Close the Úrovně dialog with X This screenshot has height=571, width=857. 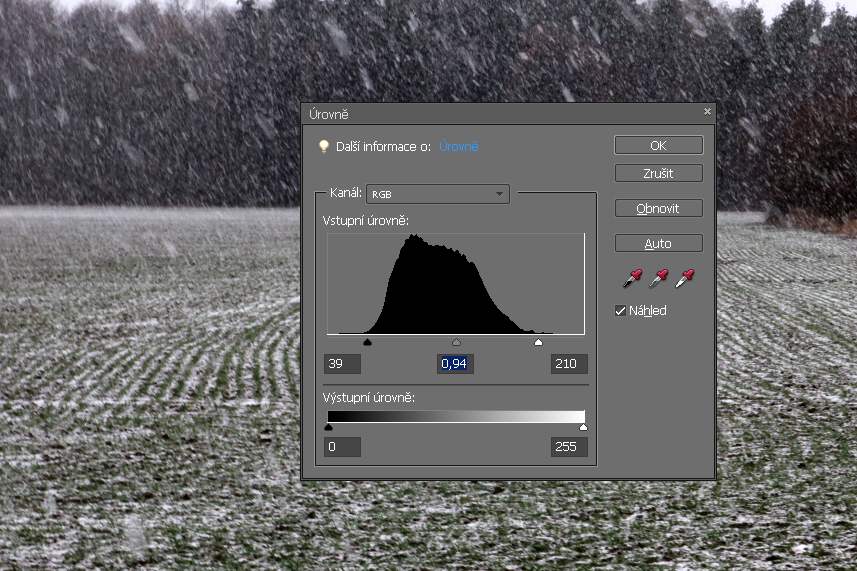707,112
